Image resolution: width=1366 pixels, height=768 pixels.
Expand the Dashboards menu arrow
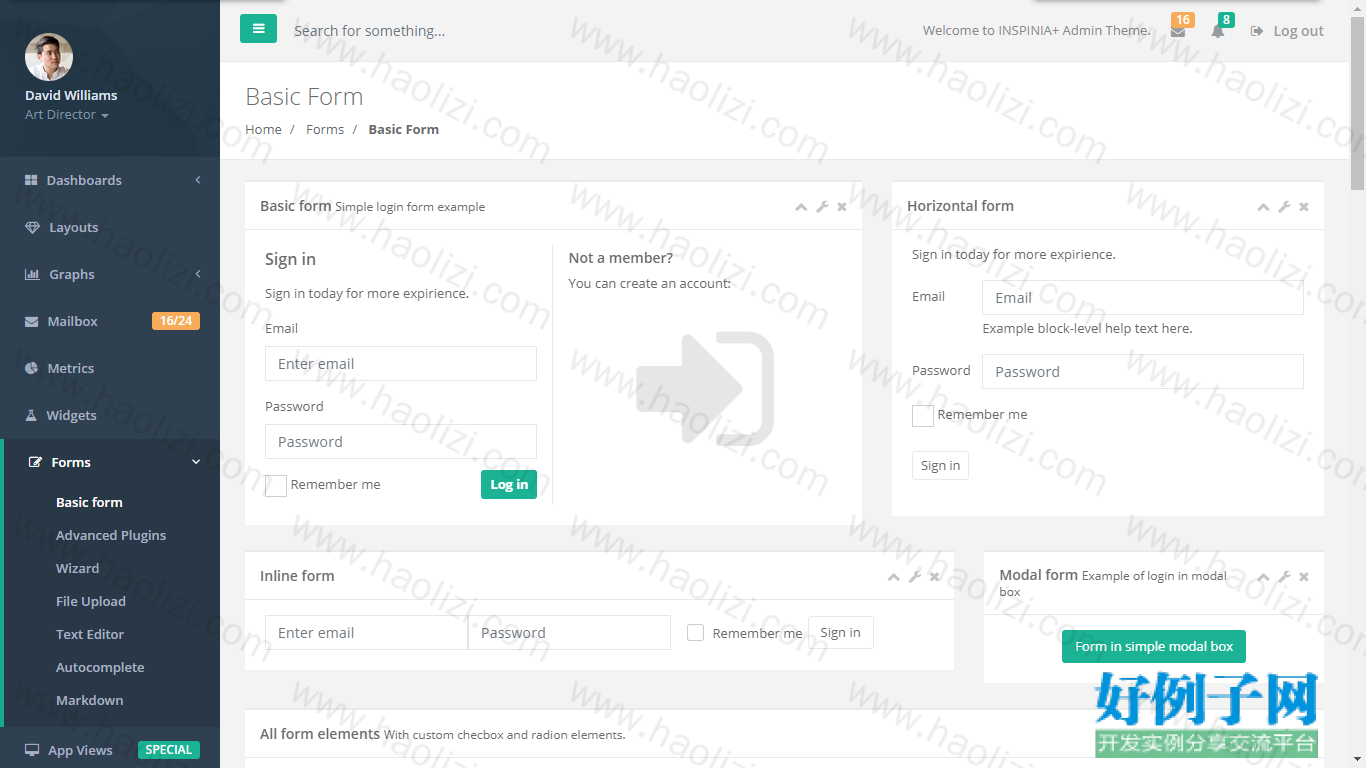click(198, 180)
